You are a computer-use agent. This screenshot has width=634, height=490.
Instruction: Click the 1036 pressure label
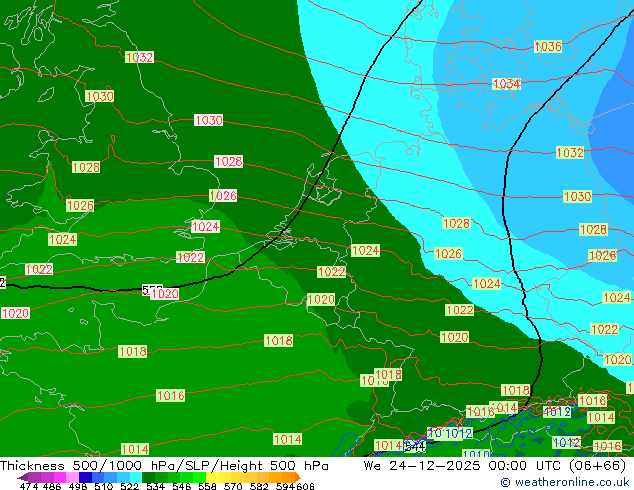click(548, 46)
